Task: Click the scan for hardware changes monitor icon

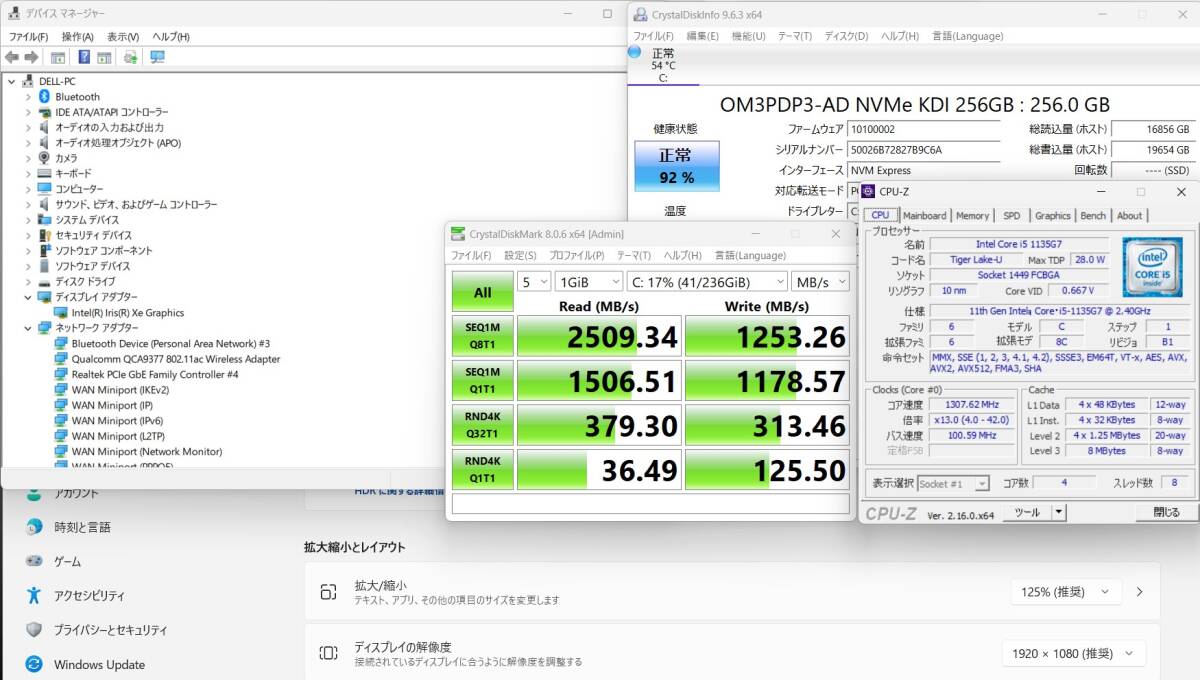Action: 157,57
